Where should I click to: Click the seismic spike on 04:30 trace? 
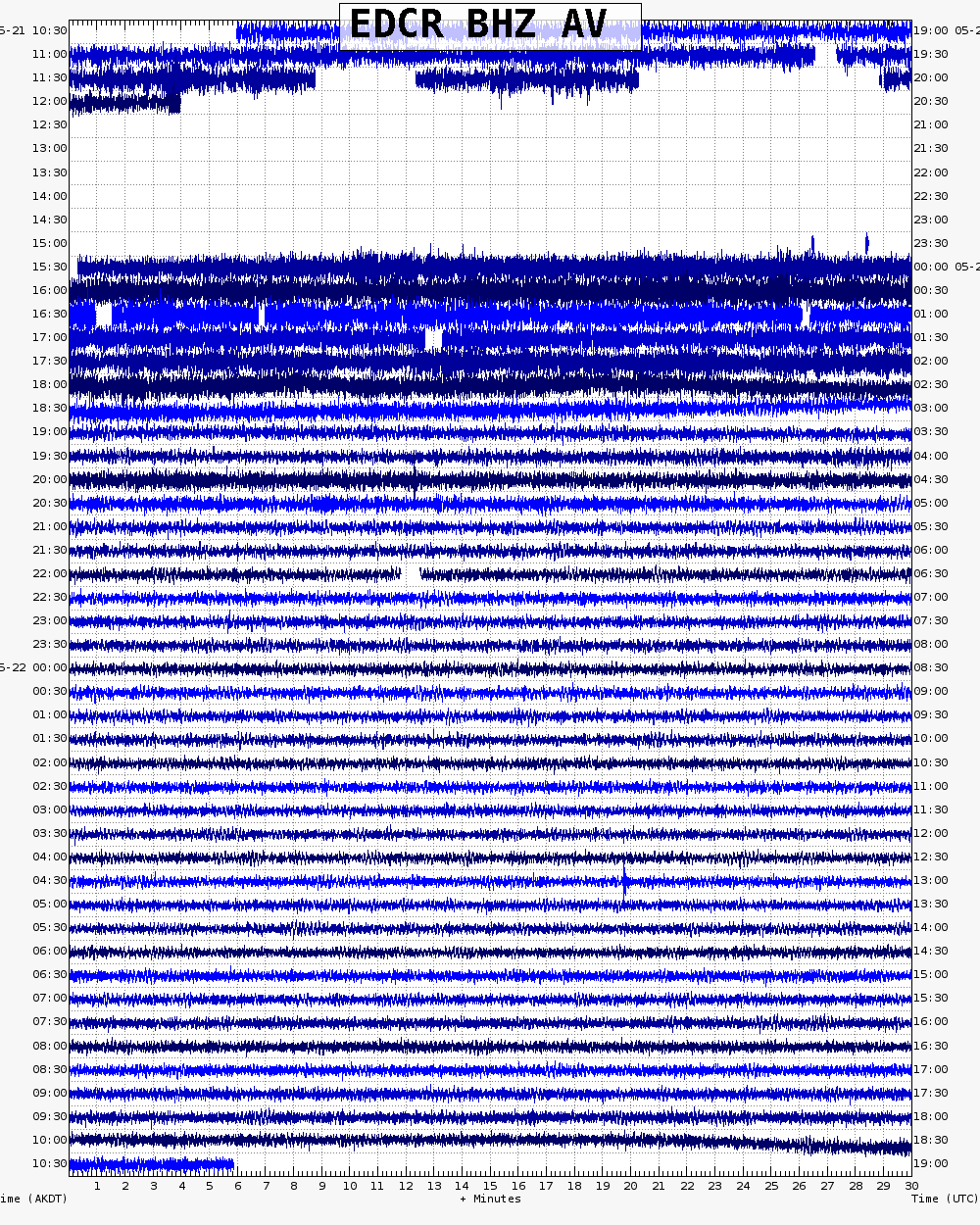point(624,880)
